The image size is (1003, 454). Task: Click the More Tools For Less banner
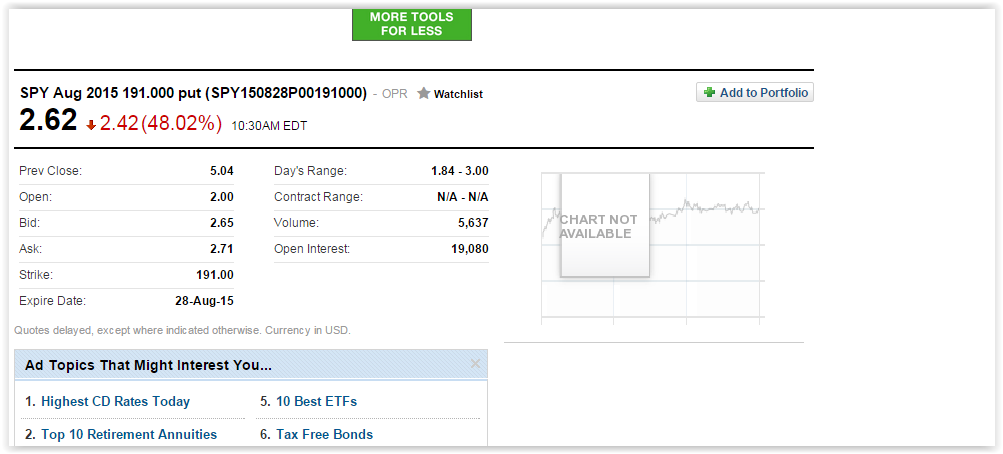point(412,24)
